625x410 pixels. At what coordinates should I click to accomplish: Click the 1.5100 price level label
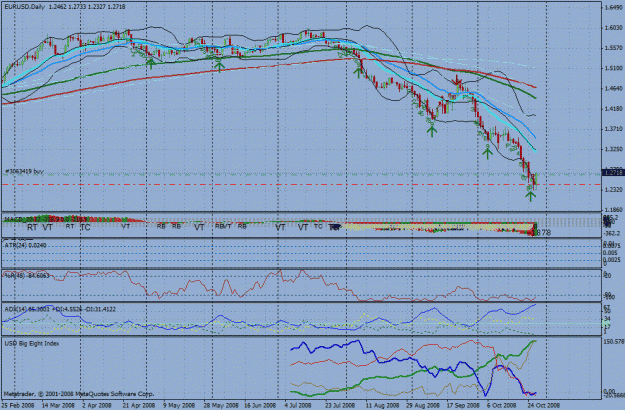(613, 69)
